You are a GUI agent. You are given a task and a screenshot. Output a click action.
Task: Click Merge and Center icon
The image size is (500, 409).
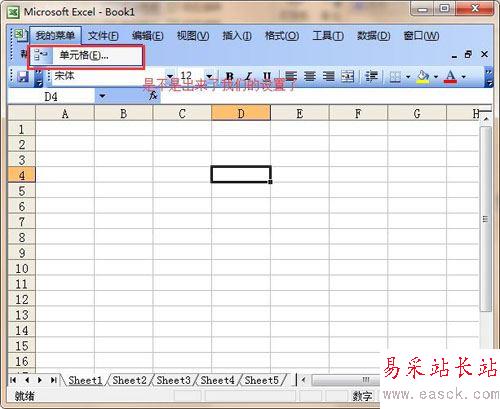[347, 77]
